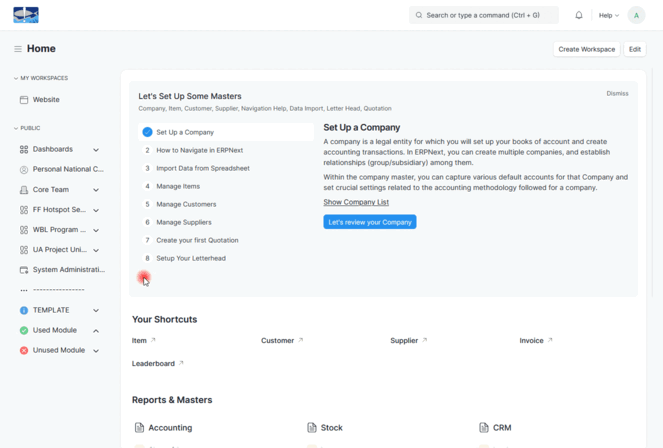Viewport: 663px width, 448px height.
Task: Click the notification bell icon
Action: click(x=579, y=15)
